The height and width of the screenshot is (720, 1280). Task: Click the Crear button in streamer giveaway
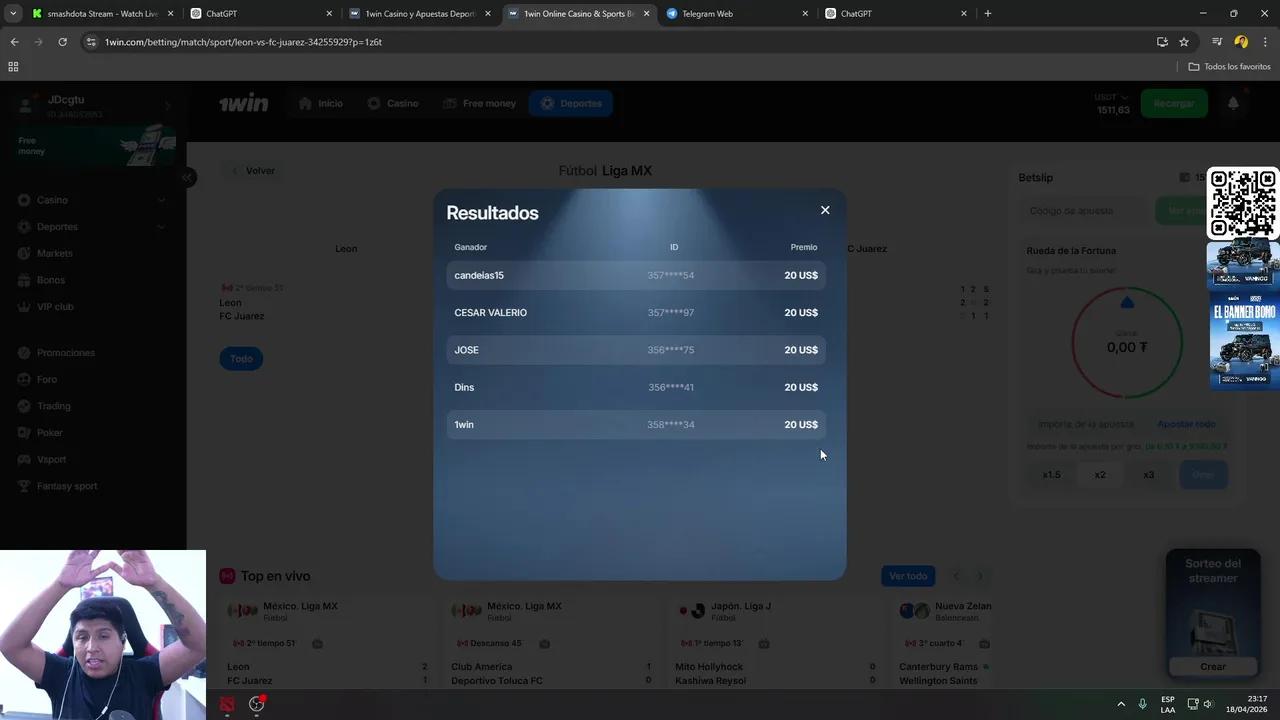[x=1212, y=666]
